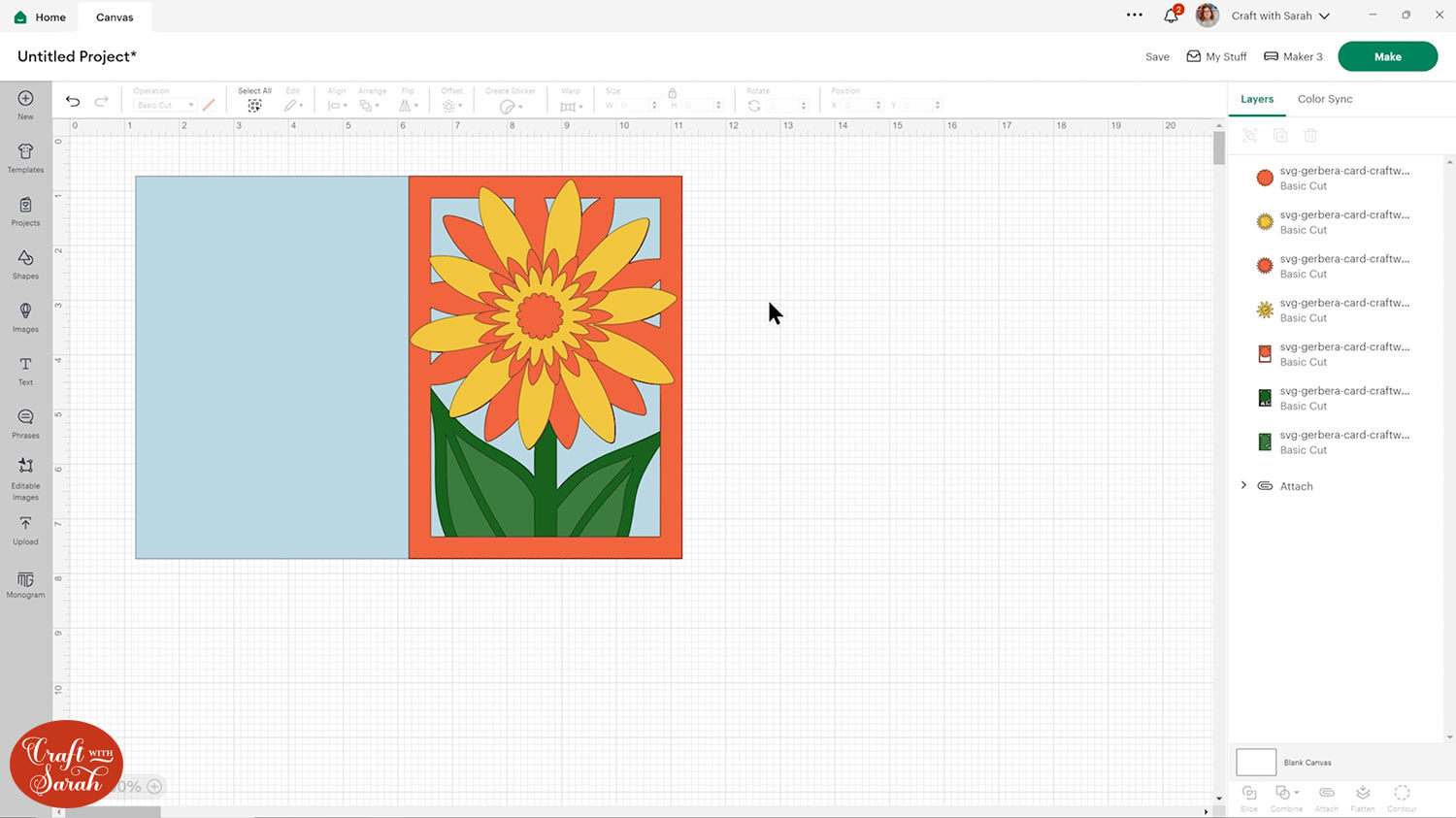1456x818 pixels.
Task: Open the Operation Basic Cut dropdown
Action: (x=164, y=105)
